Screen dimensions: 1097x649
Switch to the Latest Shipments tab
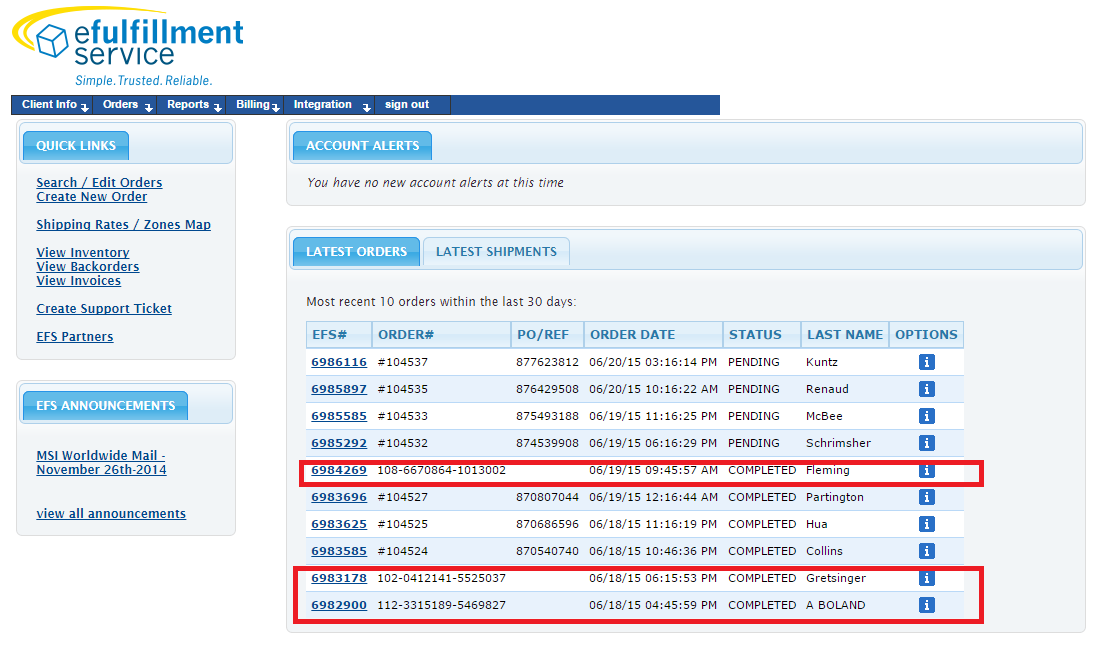pyautogui.click(x=496, y=252)
